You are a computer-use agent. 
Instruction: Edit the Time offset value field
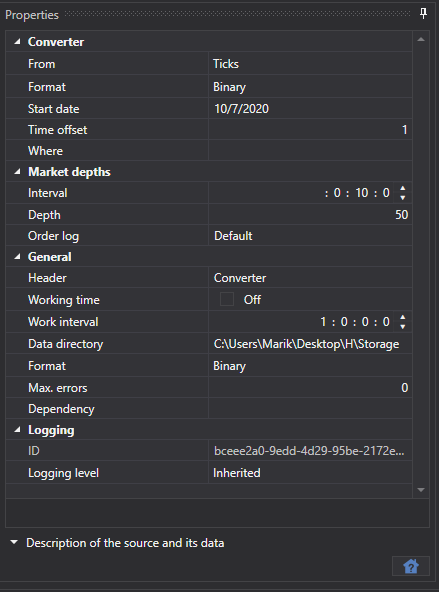click(310, 130)
